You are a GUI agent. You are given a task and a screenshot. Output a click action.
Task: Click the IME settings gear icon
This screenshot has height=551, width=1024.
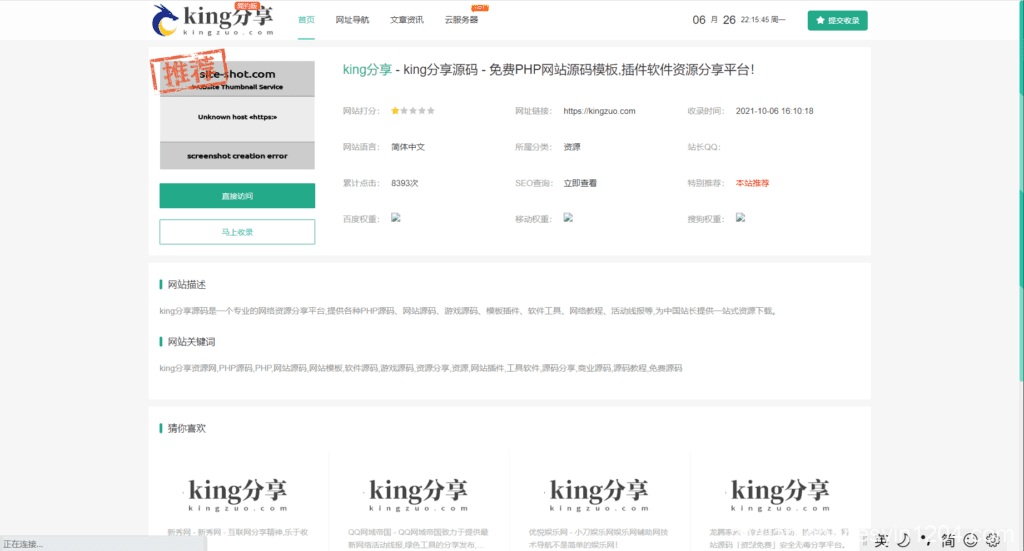click(x=993, y=540)
